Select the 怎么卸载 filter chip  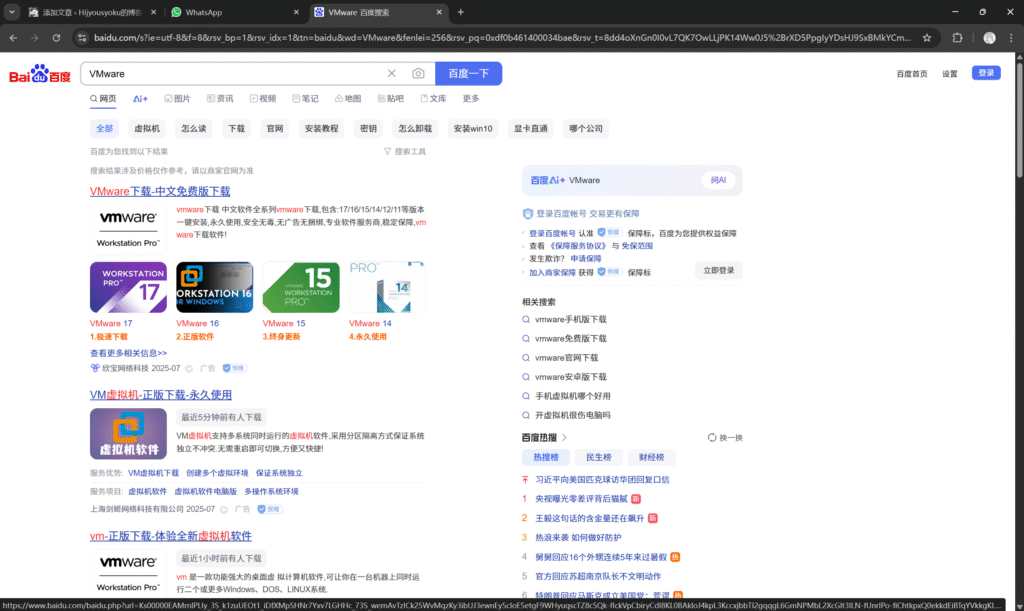(415, 129)
